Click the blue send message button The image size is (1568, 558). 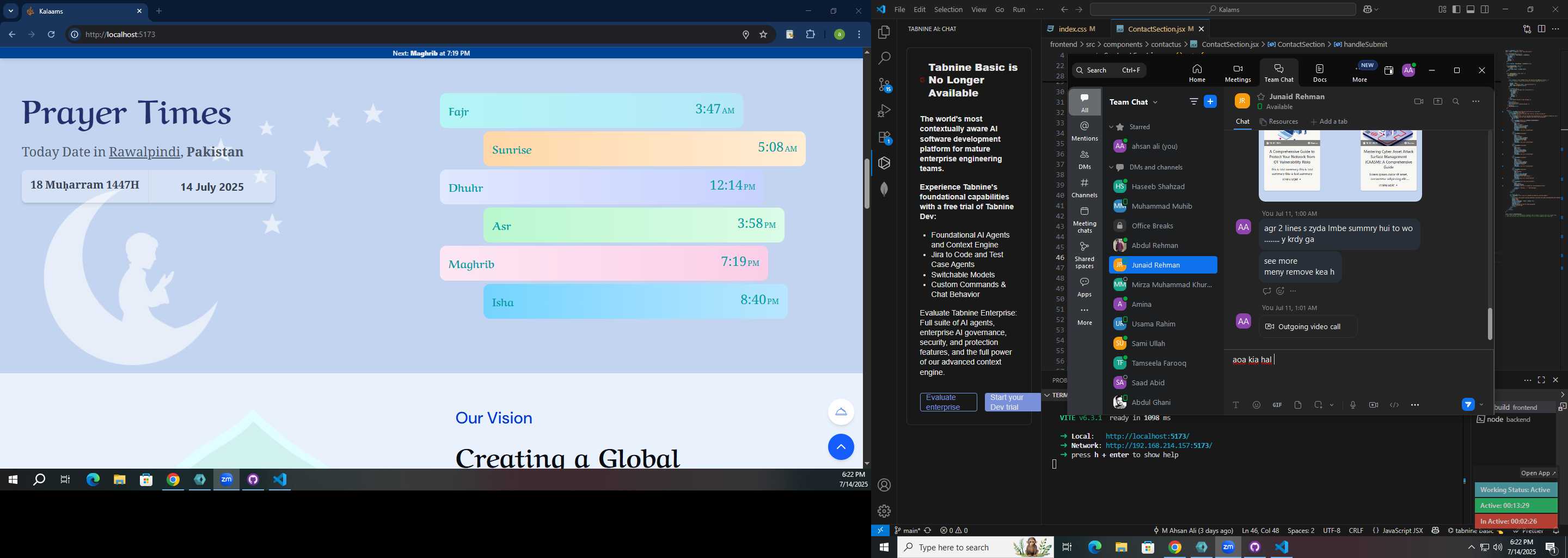(1468, 404)
